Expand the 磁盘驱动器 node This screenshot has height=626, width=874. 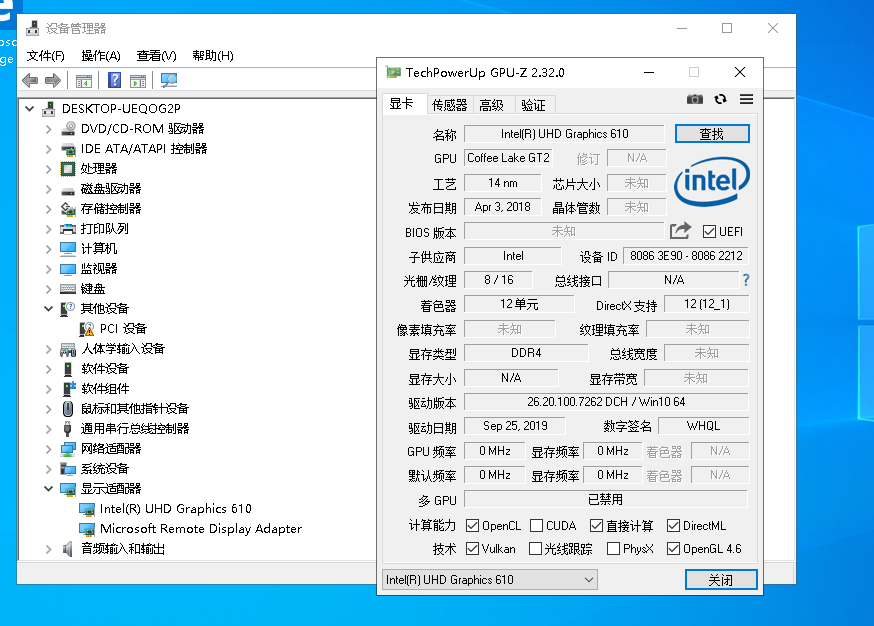[x=48, y=190]
